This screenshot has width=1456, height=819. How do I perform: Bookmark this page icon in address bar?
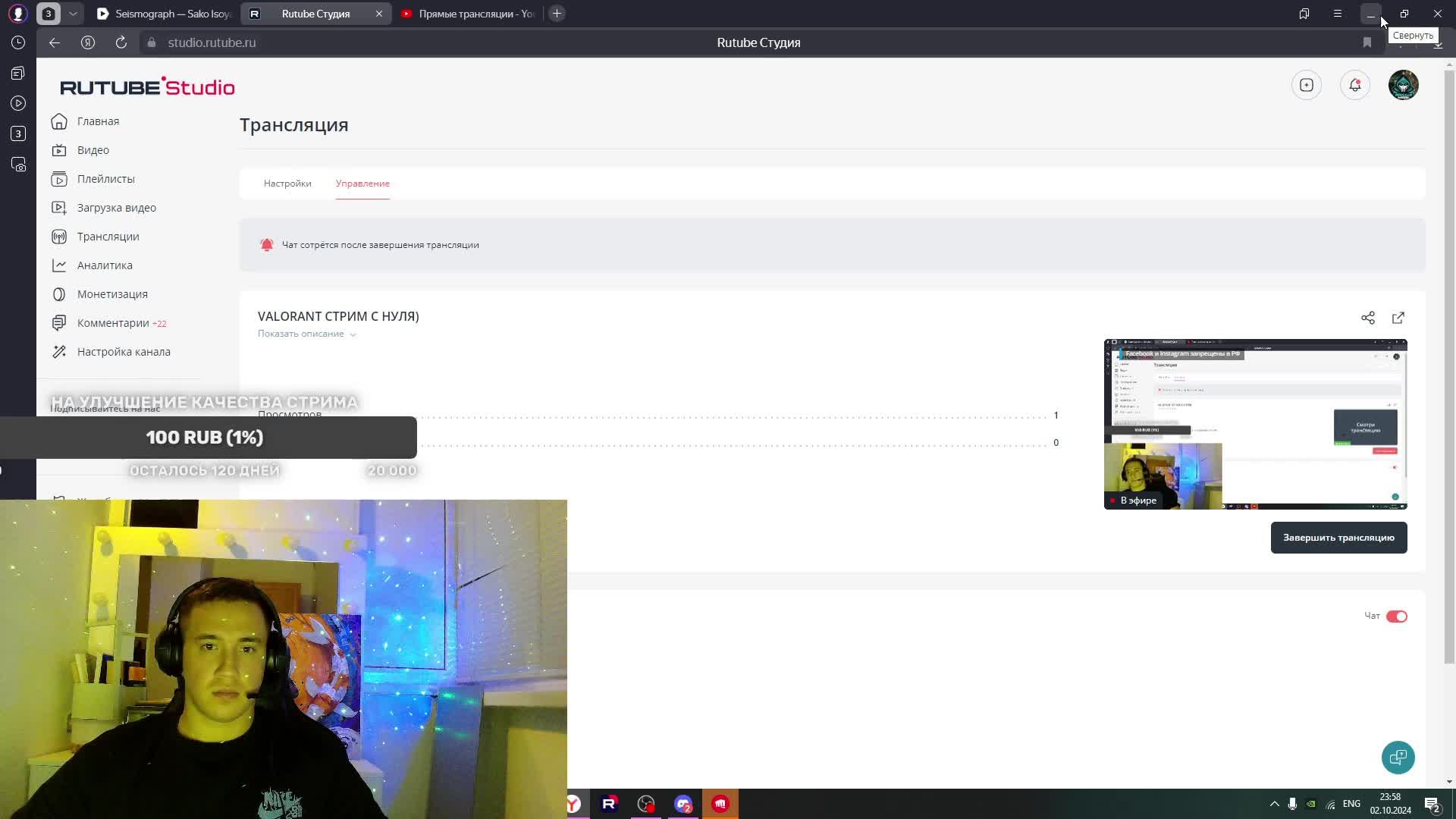(x=1367, y=42)
